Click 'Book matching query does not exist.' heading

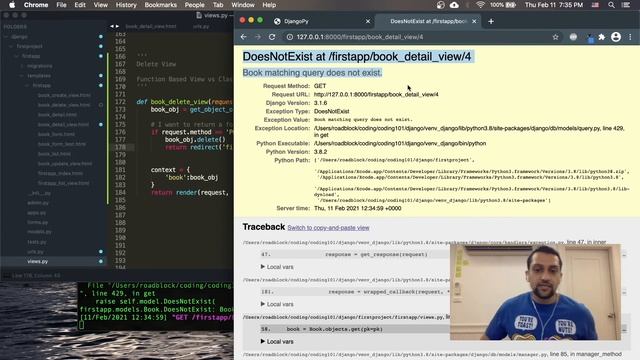pos(312,73)
